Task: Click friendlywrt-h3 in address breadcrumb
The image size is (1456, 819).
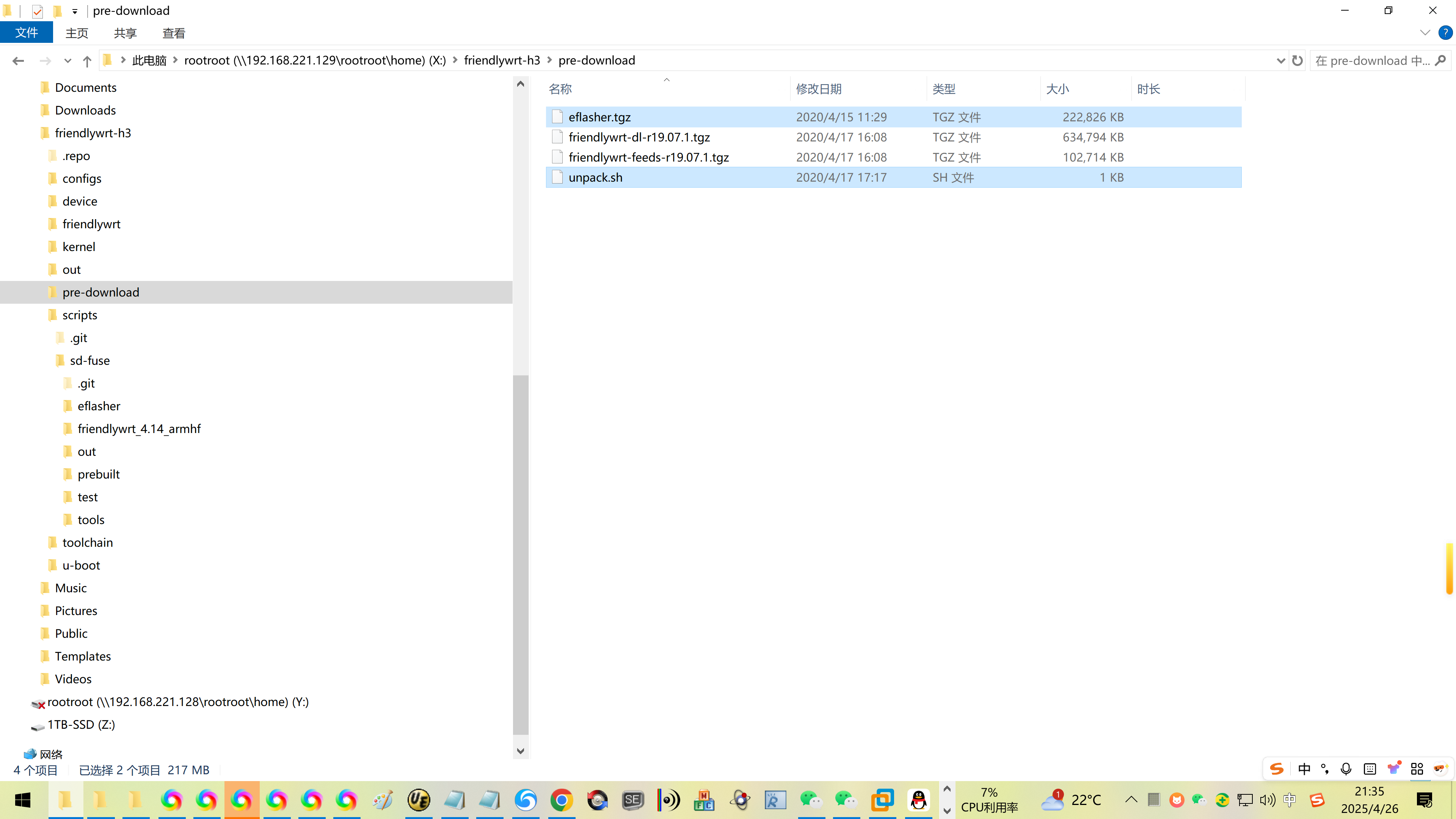Action: pyautogui.click(x=501, y=61)
